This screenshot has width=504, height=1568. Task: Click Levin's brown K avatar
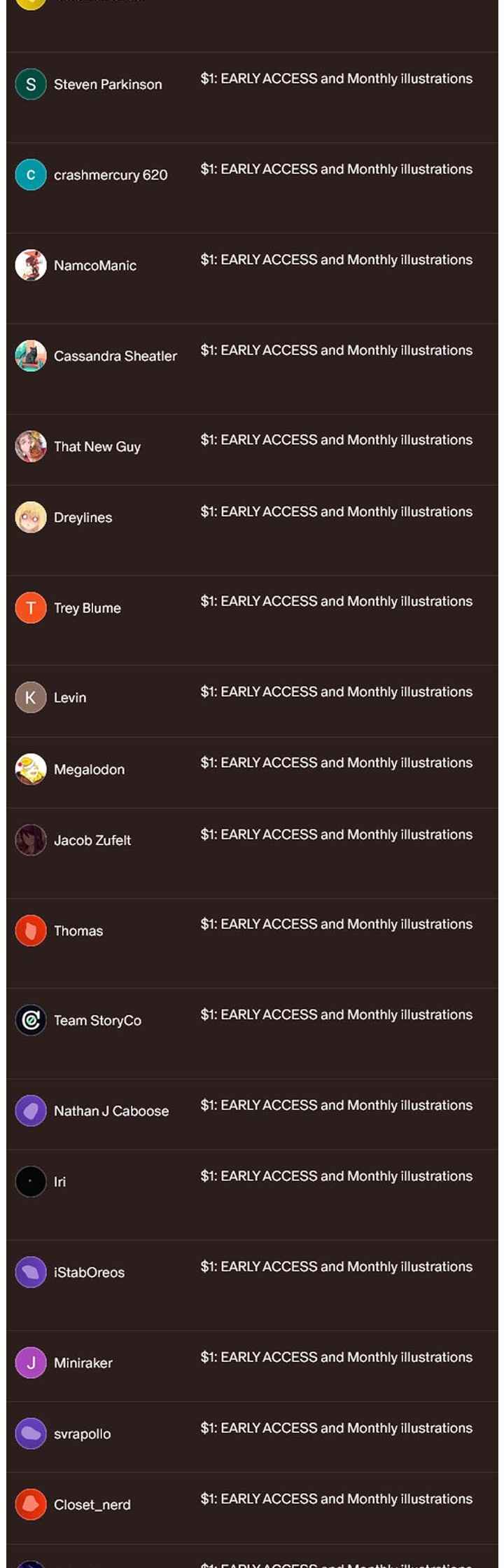coord(31,698)
